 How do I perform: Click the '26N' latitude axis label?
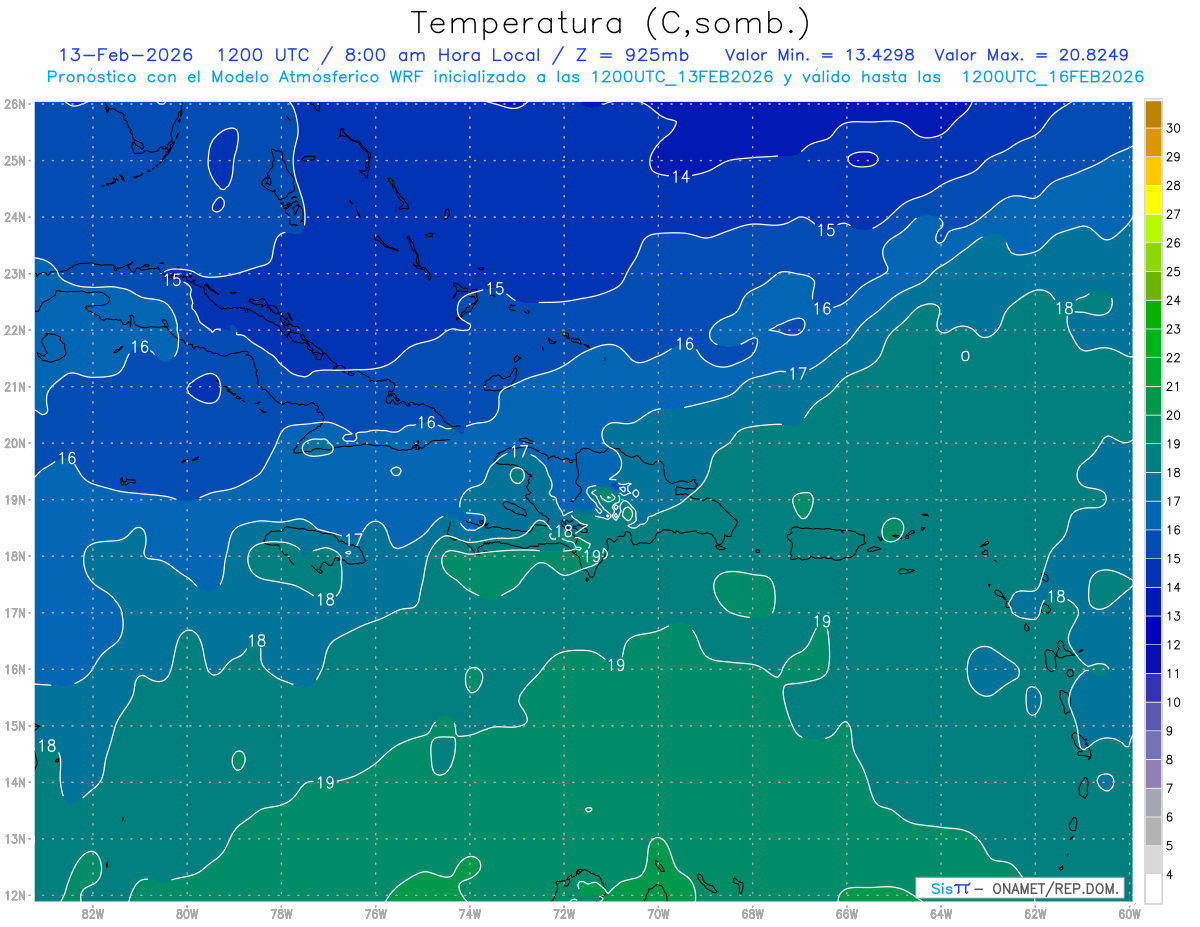[14, 104]
